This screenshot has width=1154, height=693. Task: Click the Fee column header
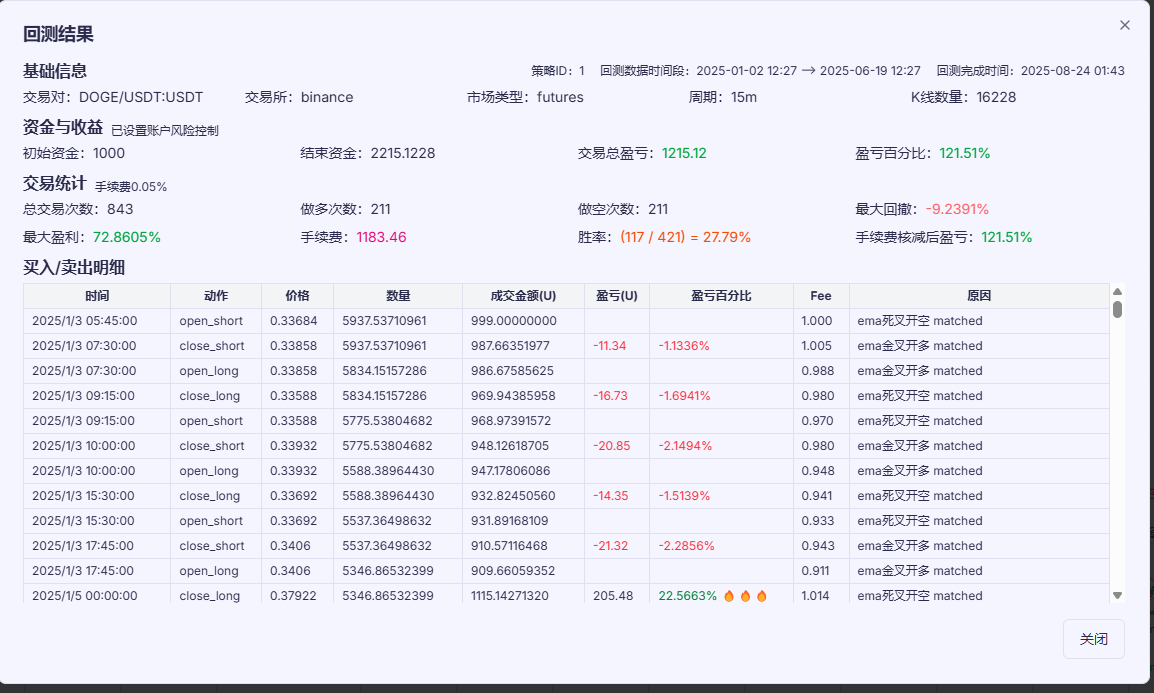821,296
